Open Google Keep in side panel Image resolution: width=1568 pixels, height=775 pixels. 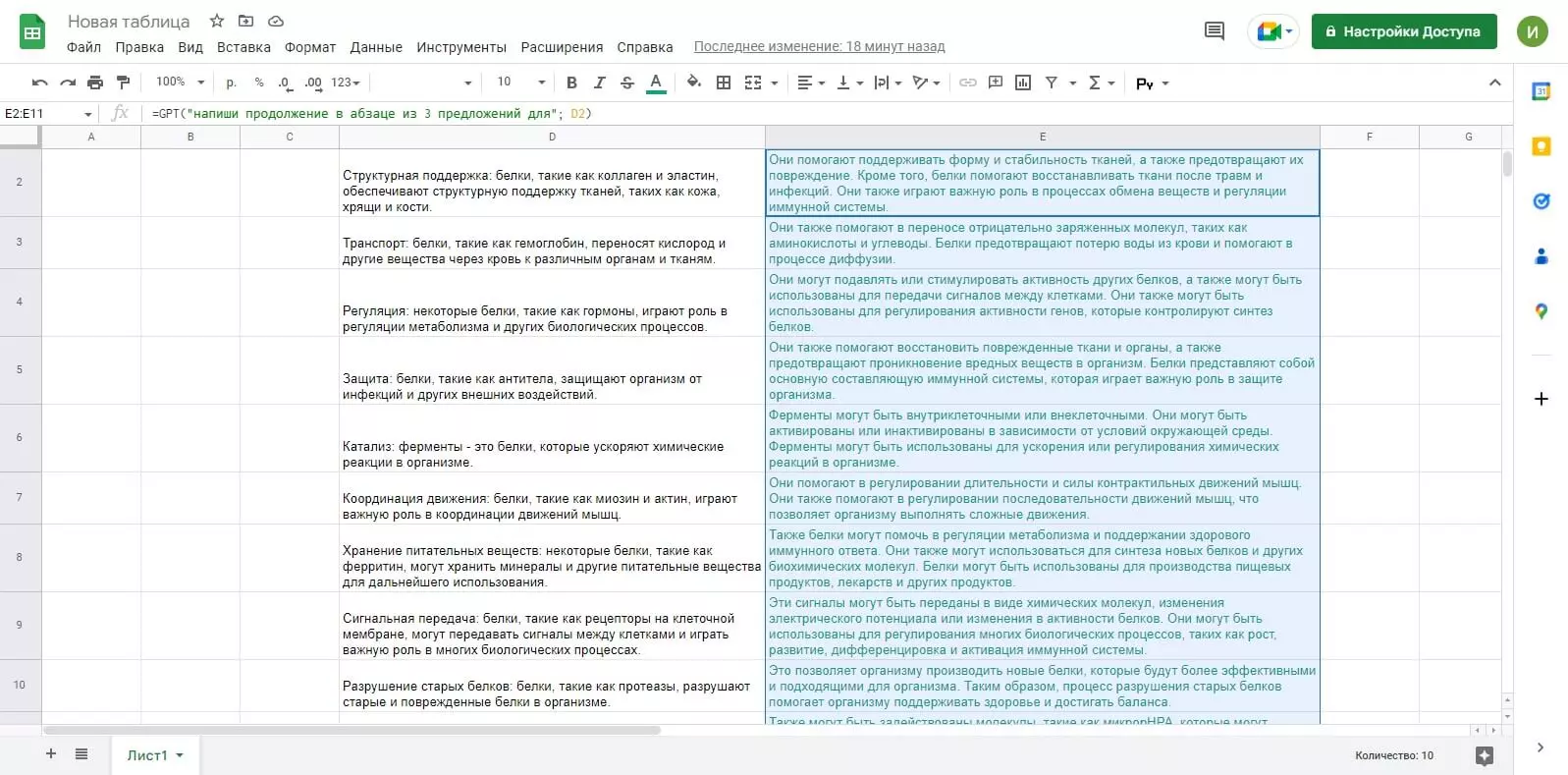1541,146
